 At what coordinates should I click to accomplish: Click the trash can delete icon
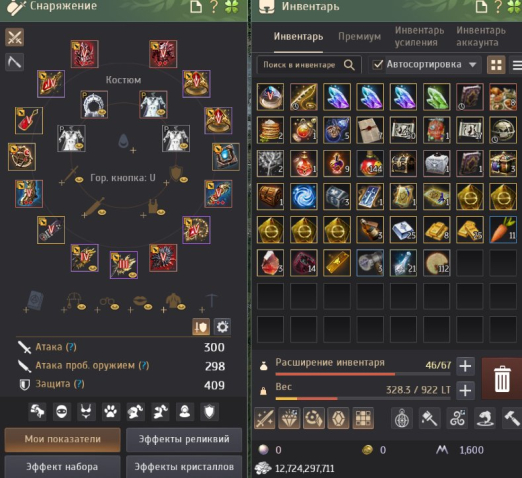click(x=502, y=379)
